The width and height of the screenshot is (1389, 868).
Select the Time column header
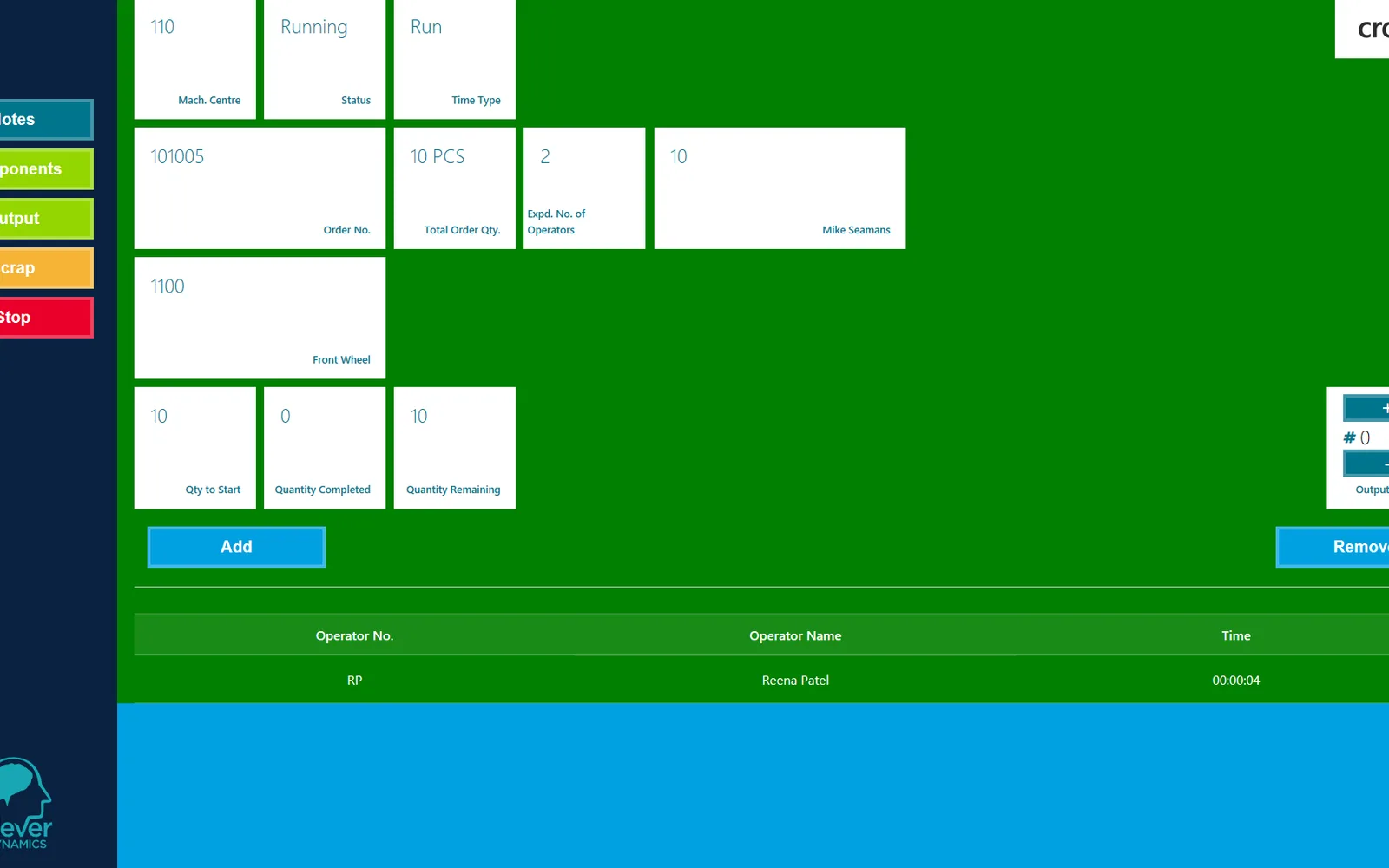tap(1236, 635)
